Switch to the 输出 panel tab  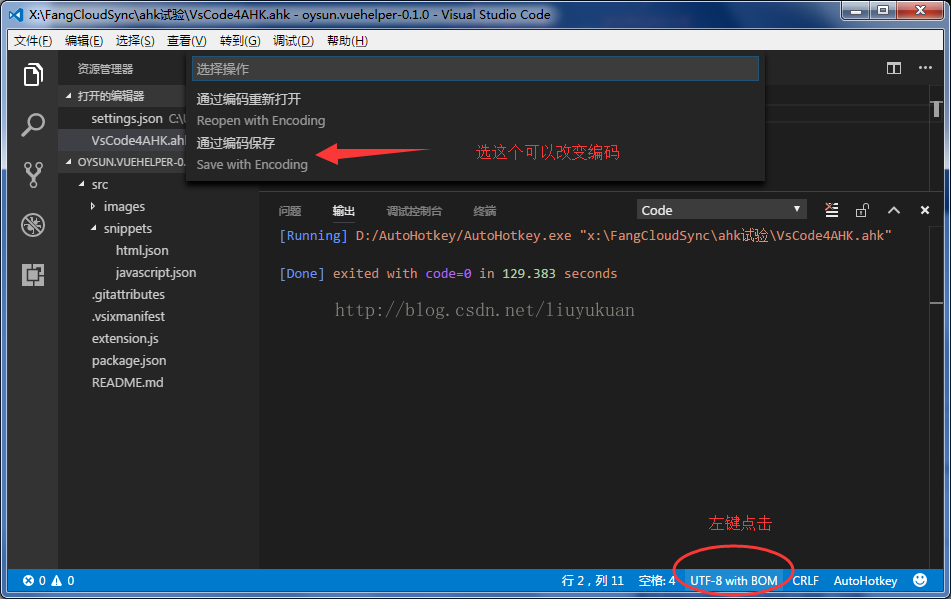(x=343, y=211)
